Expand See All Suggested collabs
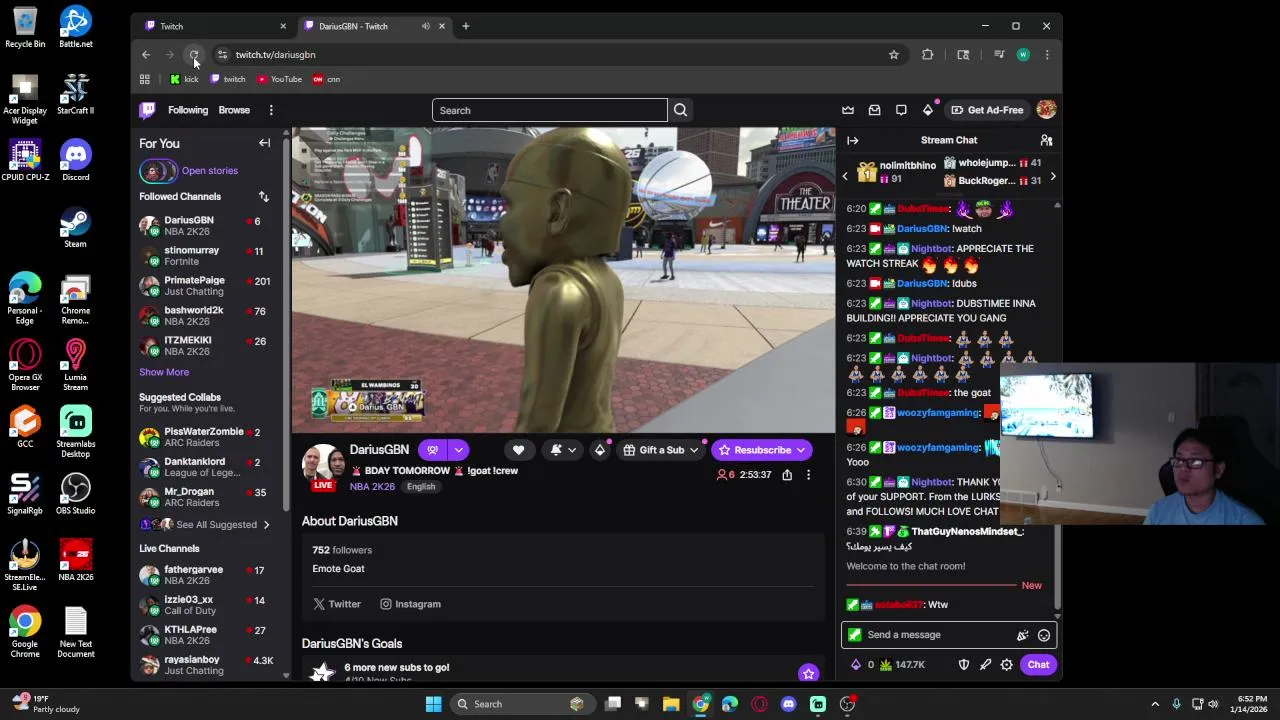 (208, 525)
